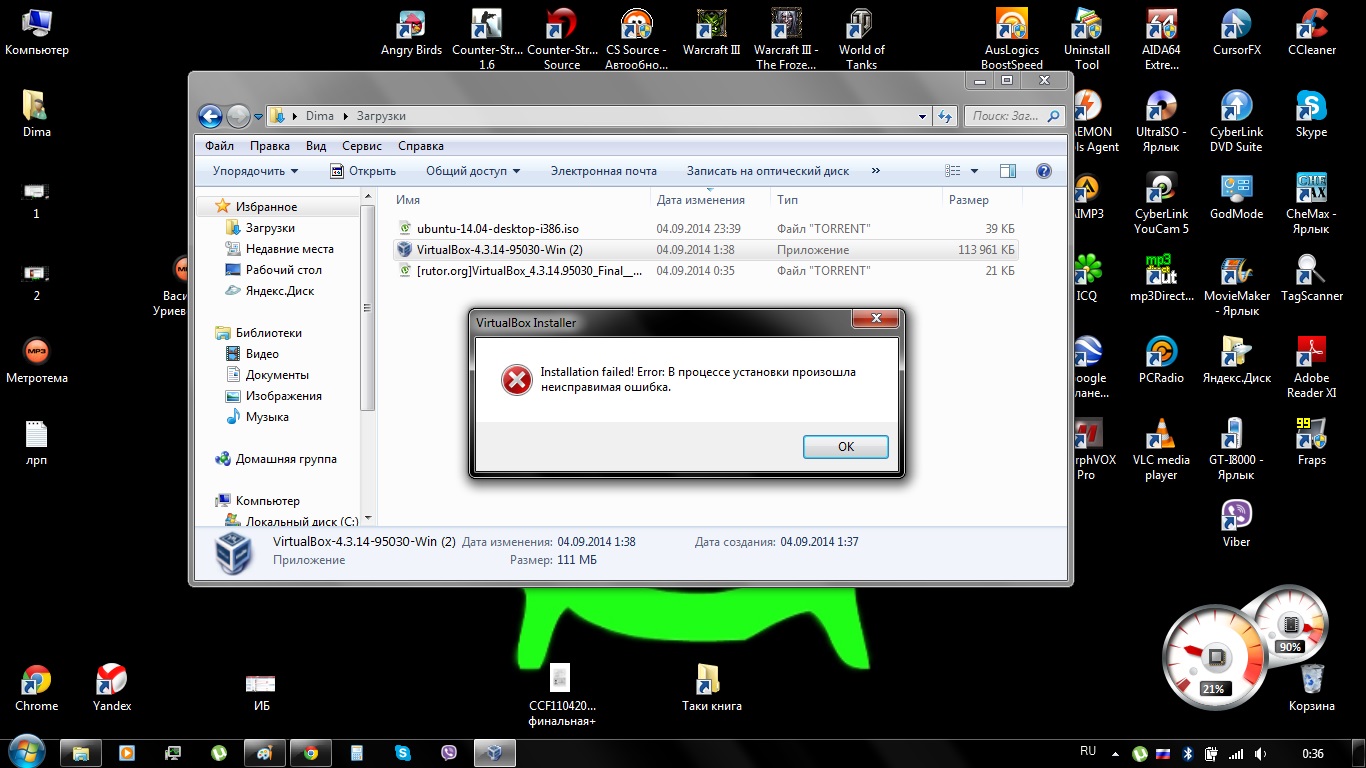This screenshot has width=1366, height=768.
Task: Click the Windows Start button
Action: pos(25,752)
